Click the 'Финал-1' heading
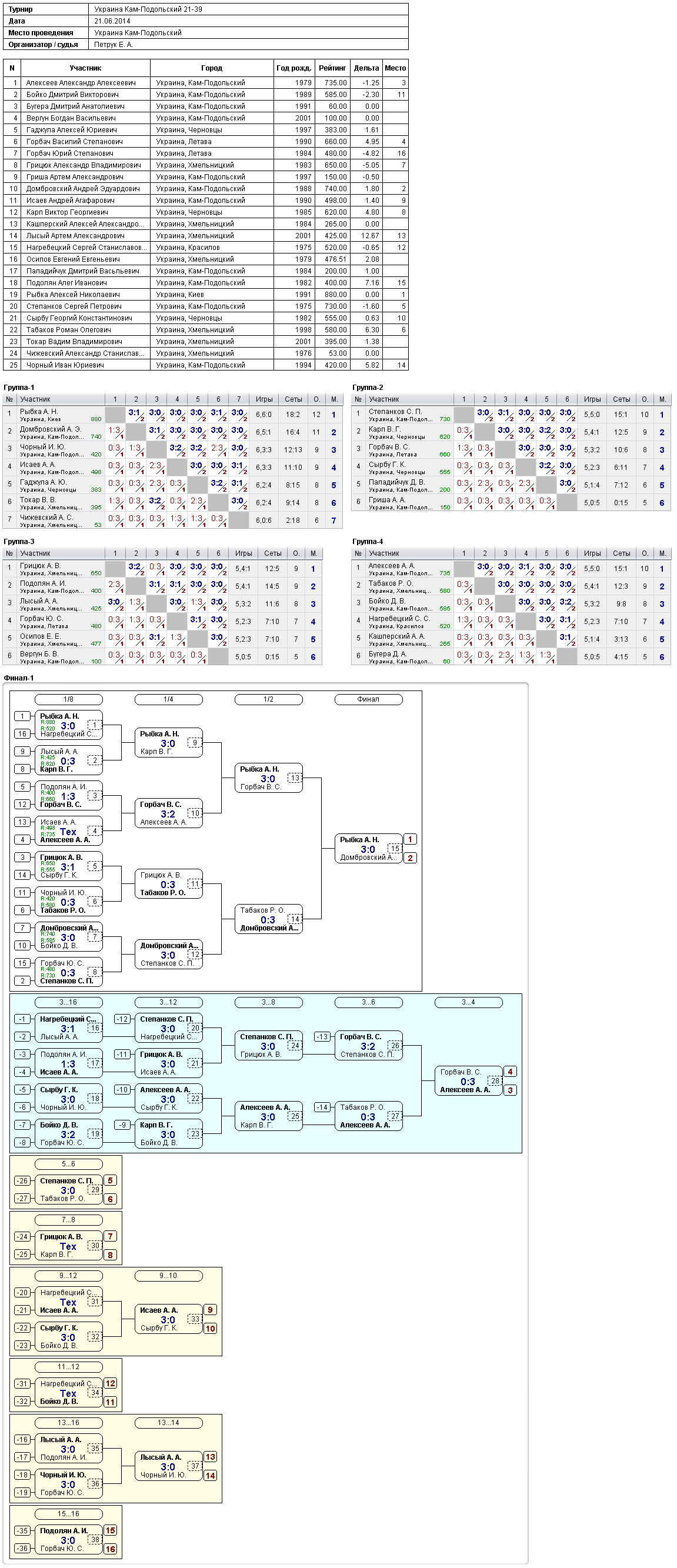 tap(18, 678)
